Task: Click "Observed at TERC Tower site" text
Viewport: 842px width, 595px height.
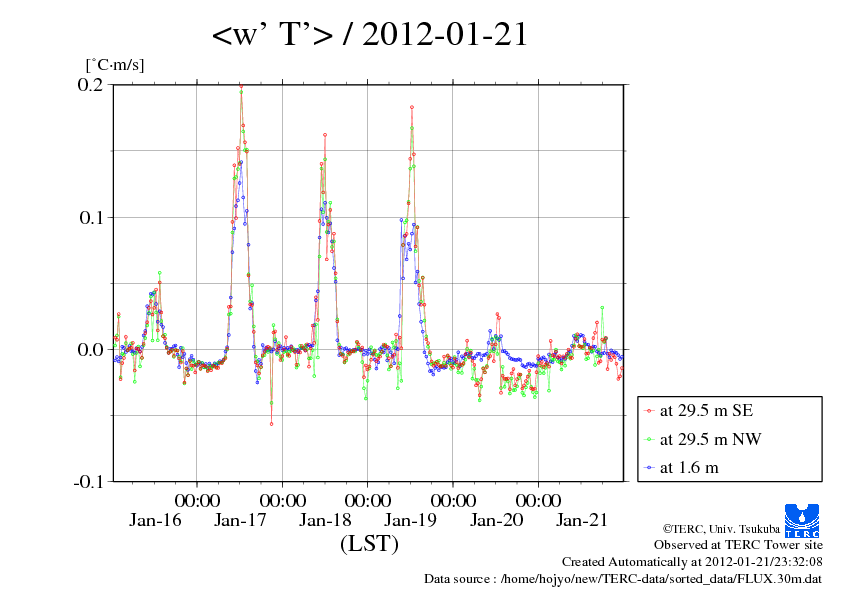Action: click(738, 545)
